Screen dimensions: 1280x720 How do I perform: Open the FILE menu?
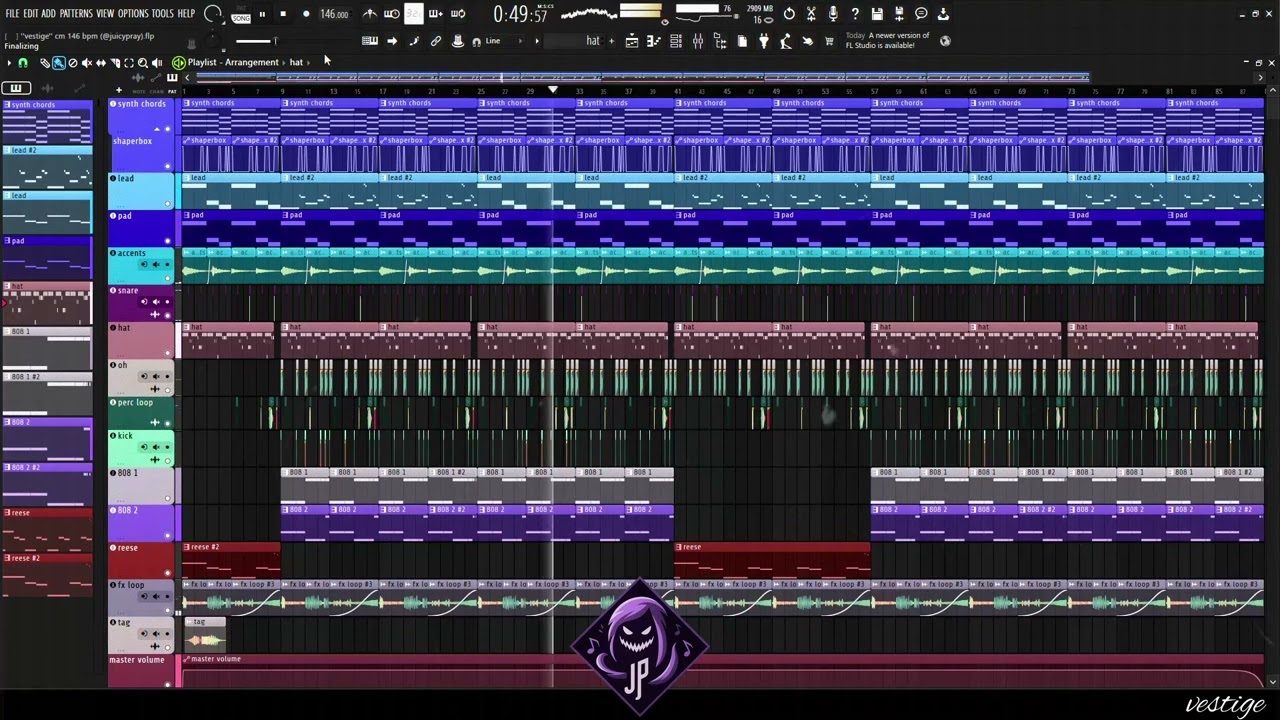click(x=12, y=14)
